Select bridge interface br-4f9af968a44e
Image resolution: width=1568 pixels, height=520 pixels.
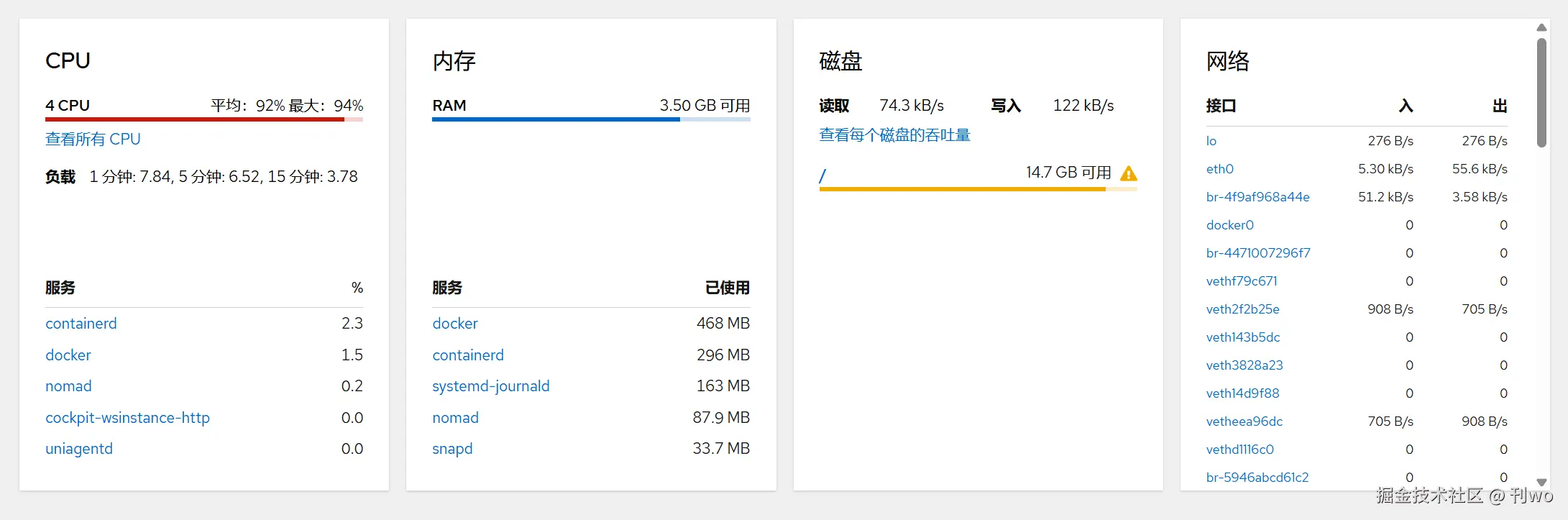pos(1257,197)
